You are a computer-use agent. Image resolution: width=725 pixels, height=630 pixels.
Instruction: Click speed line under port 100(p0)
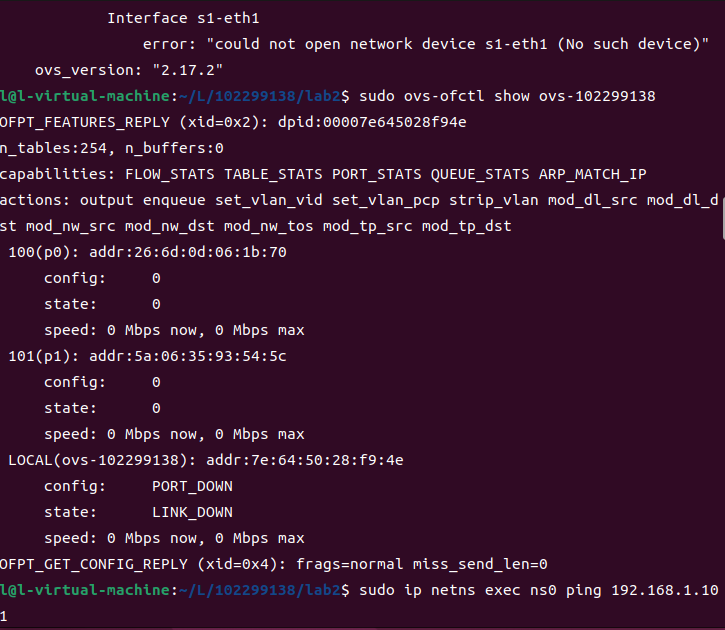tap(174, 330)
